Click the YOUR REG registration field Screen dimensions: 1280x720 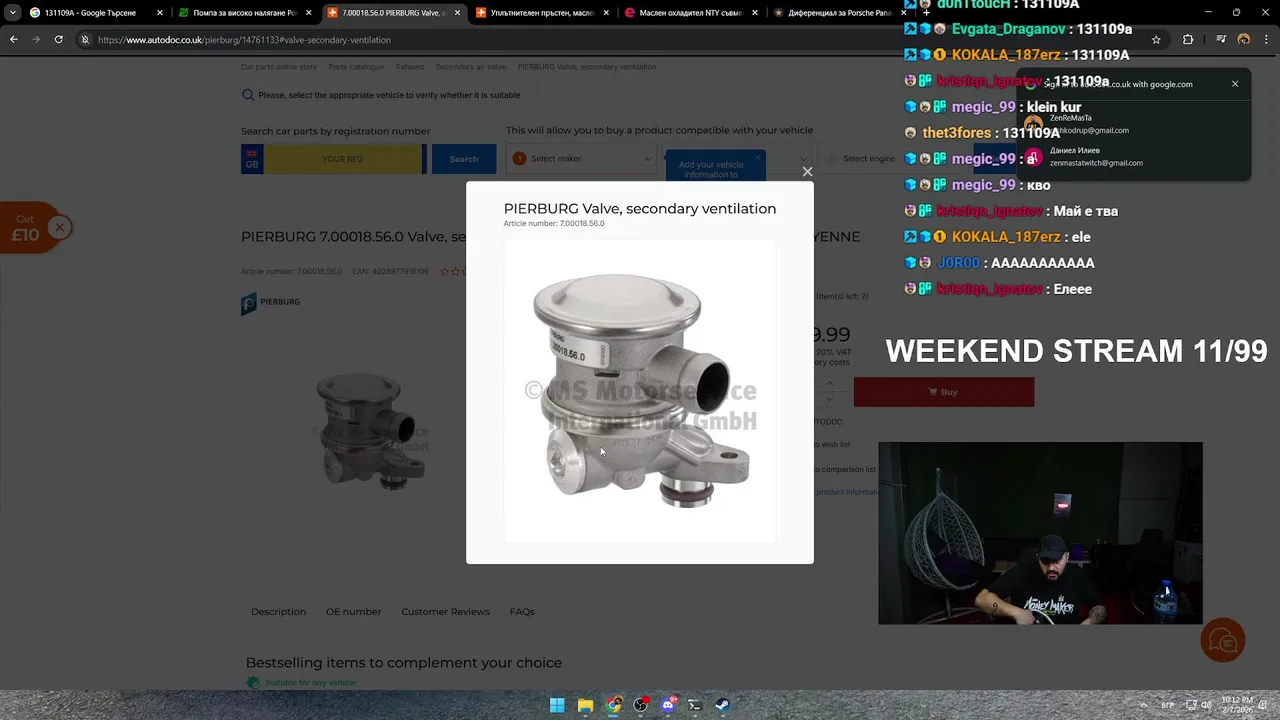coord(343,159)
